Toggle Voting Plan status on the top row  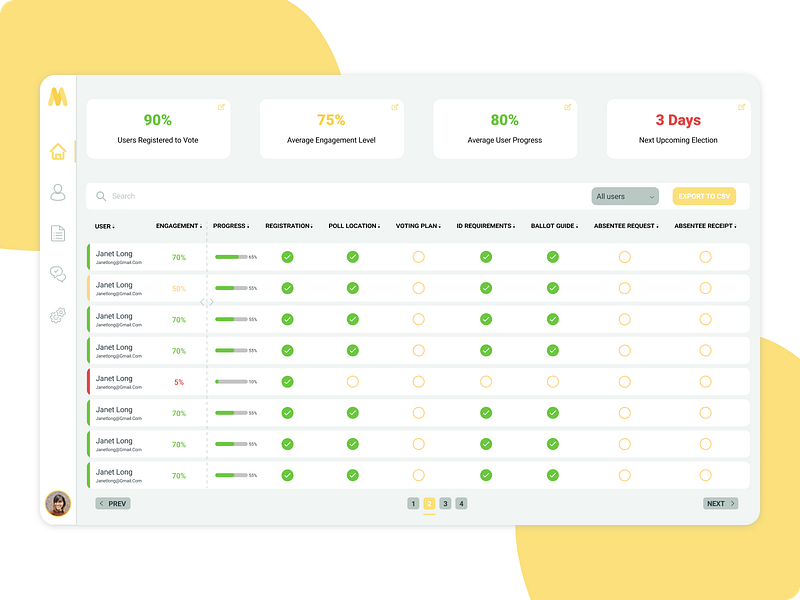pos(419,256)
